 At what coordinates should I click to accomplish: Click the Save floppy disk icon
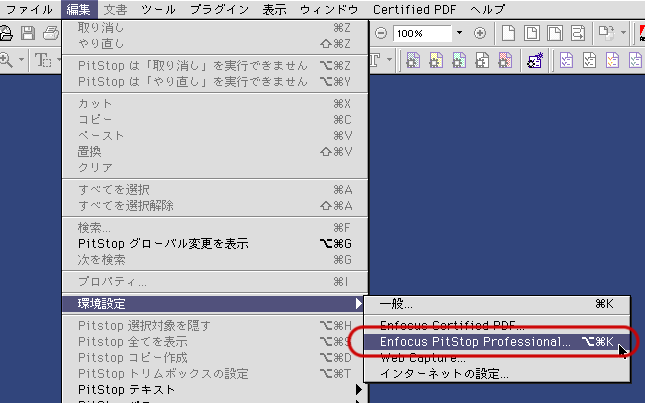(x=28, y=33)
